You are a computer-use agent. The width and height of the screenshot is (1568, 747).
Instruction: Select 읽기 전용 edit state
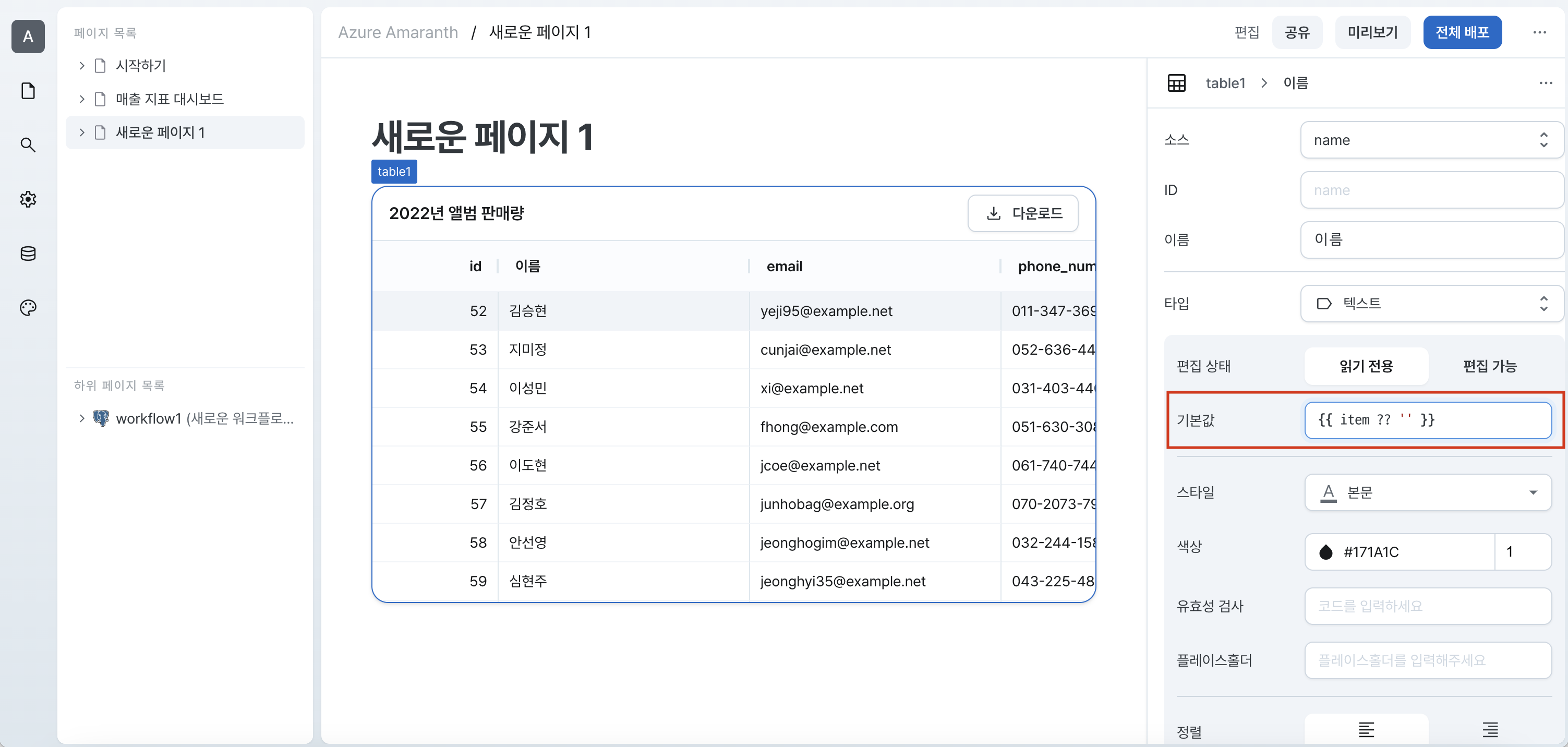click(x=1366, y=366)
